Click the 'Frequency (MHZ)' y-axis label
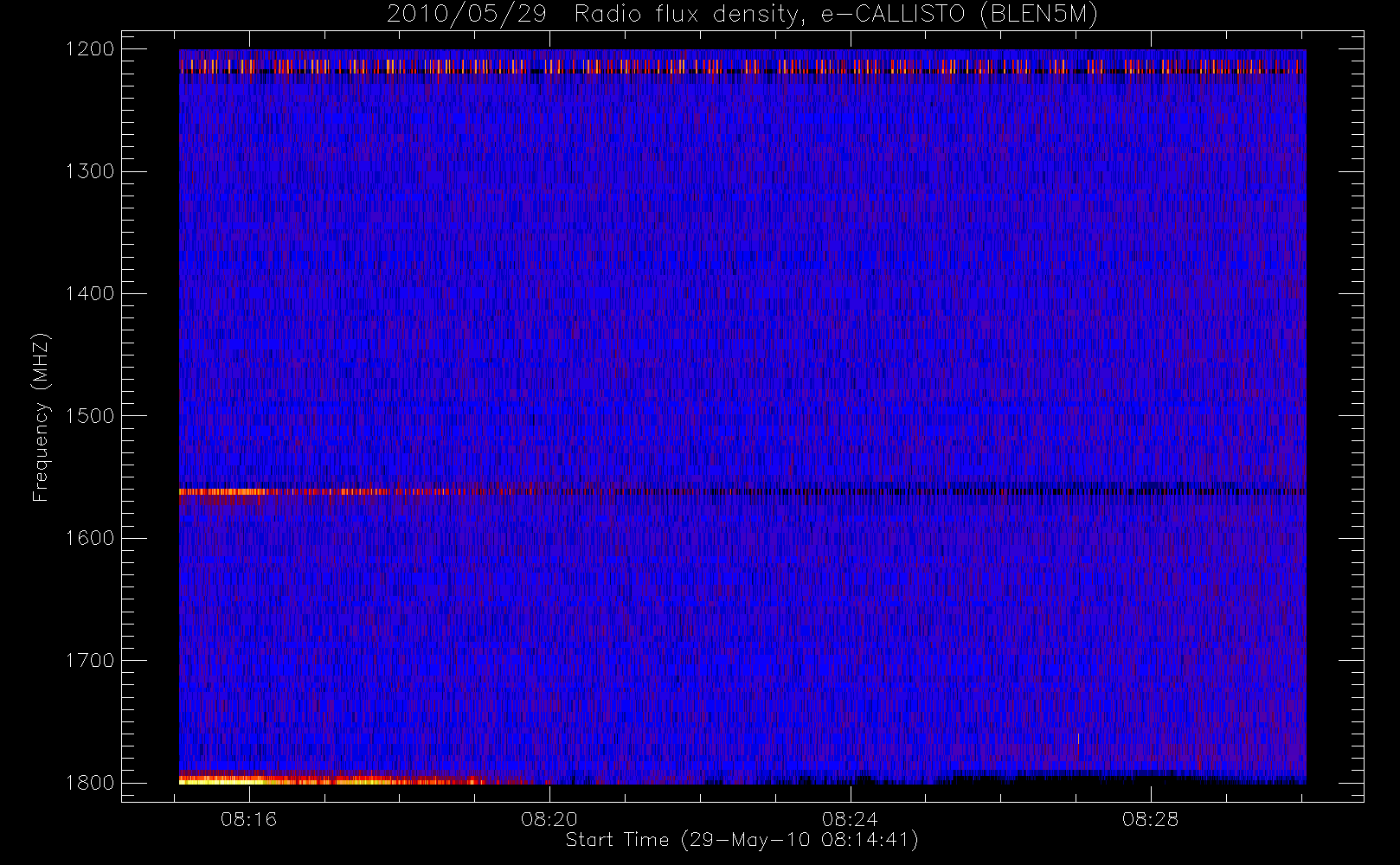This screenshot has height=865, width=1400. (40, 417)
